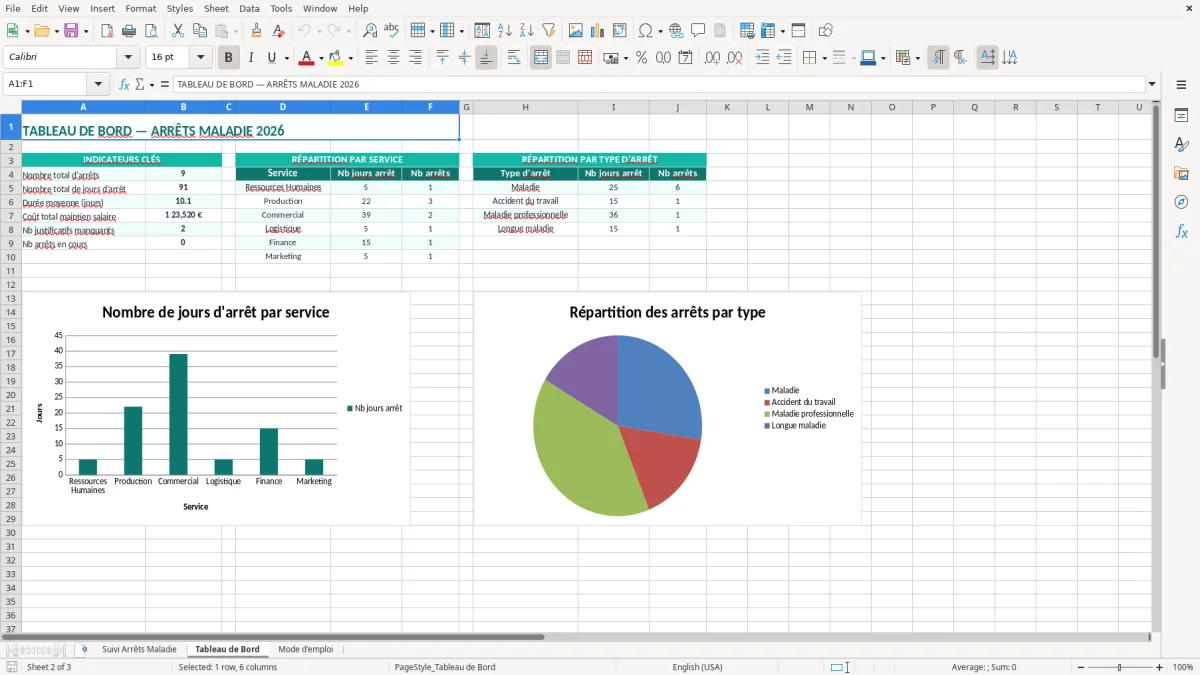Click English (USA) language in status bar
This screenshot has height=675, width=1200.
[x=697, y=667]
